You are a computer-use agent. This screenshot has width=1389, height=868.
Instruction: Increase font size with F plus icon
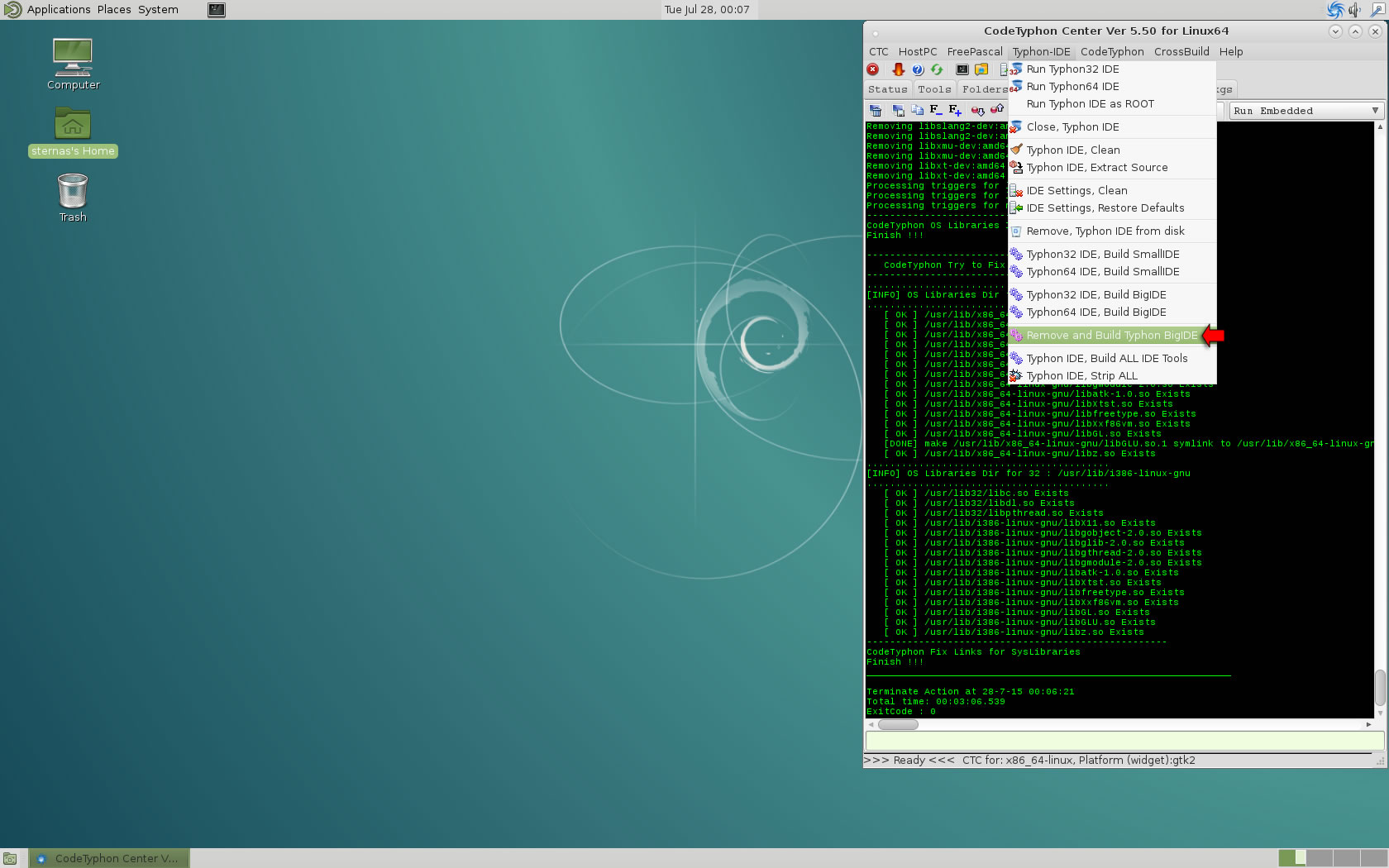pos(955,110)
